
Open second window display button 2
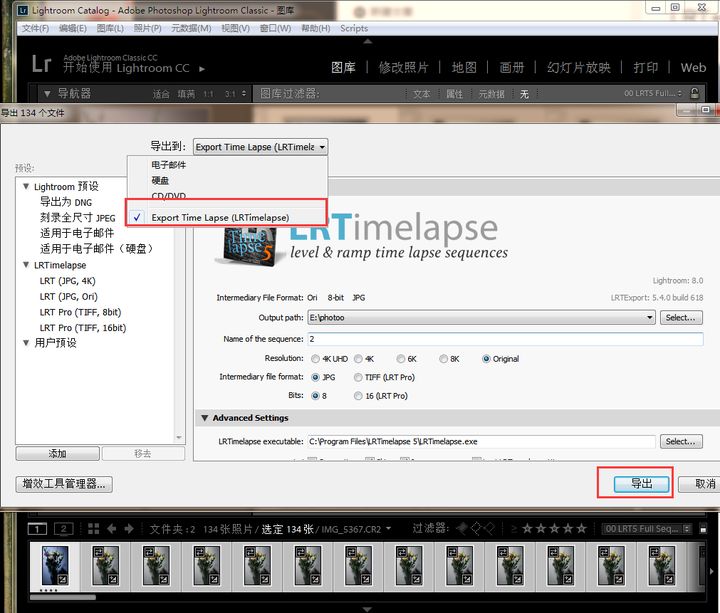point(63,529)
